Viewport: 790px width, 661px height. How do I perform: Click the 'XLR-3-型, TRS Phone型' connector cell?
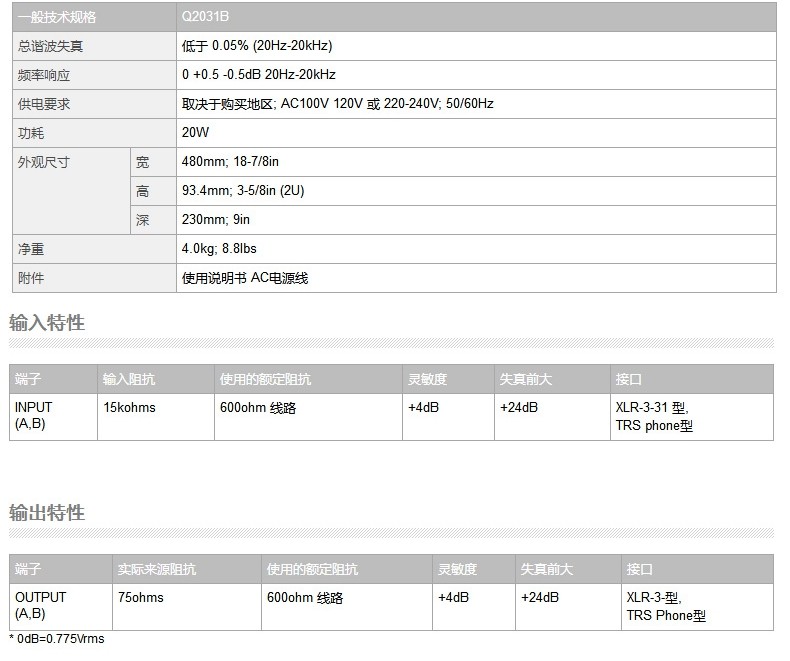pyautogui.click(x=697, y=607)
